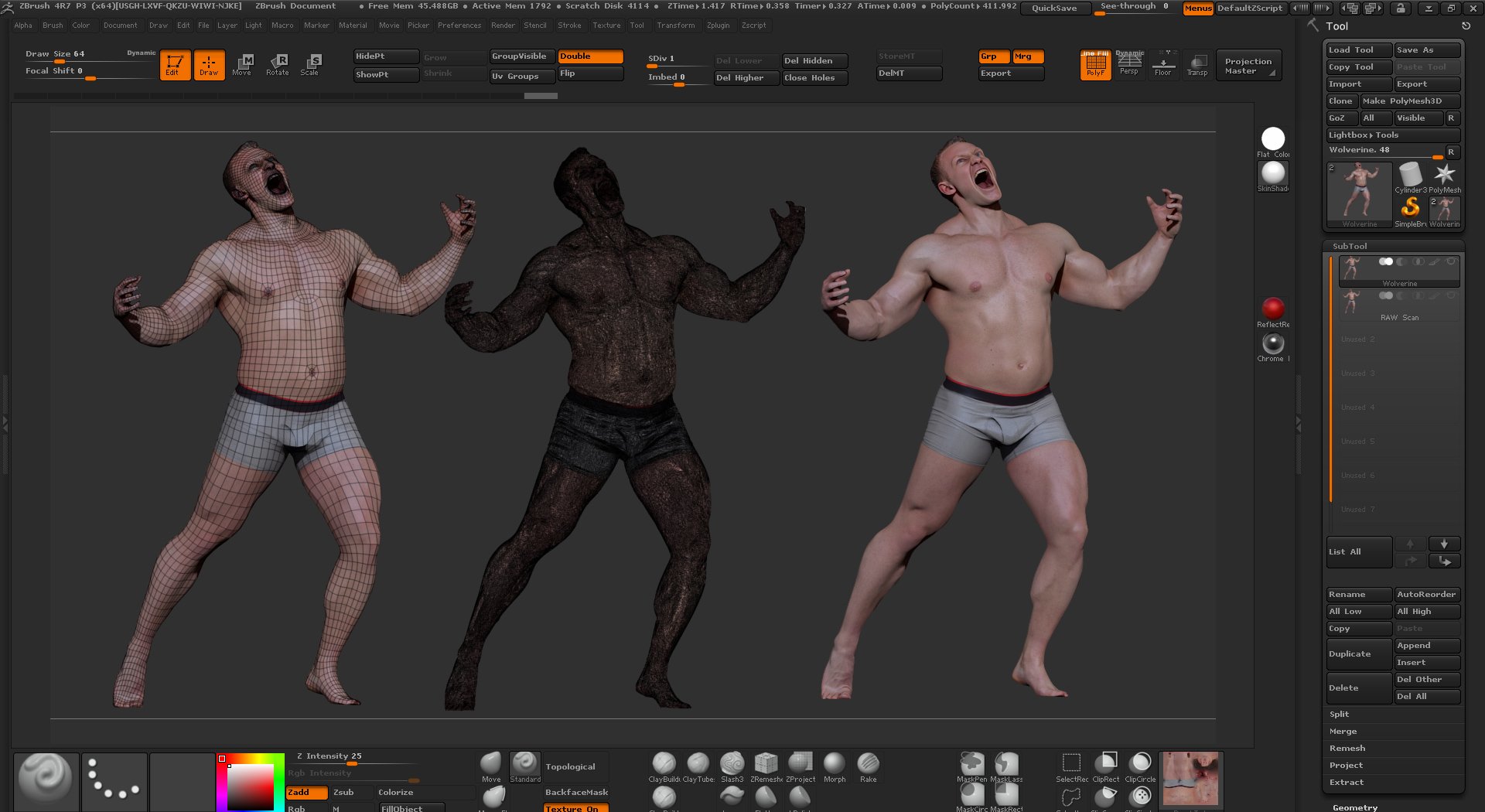
Task: Select the ClayBuildup brush
Action: pos(664,767)
